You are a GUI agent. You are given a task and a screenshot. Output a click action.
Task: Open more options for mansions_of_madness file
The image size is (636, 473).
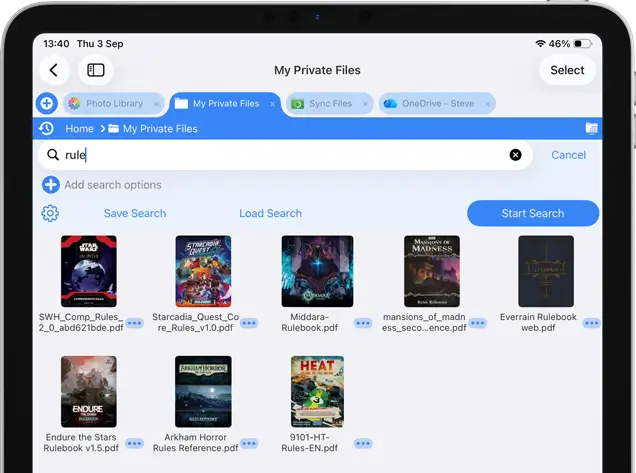[477, 323]
